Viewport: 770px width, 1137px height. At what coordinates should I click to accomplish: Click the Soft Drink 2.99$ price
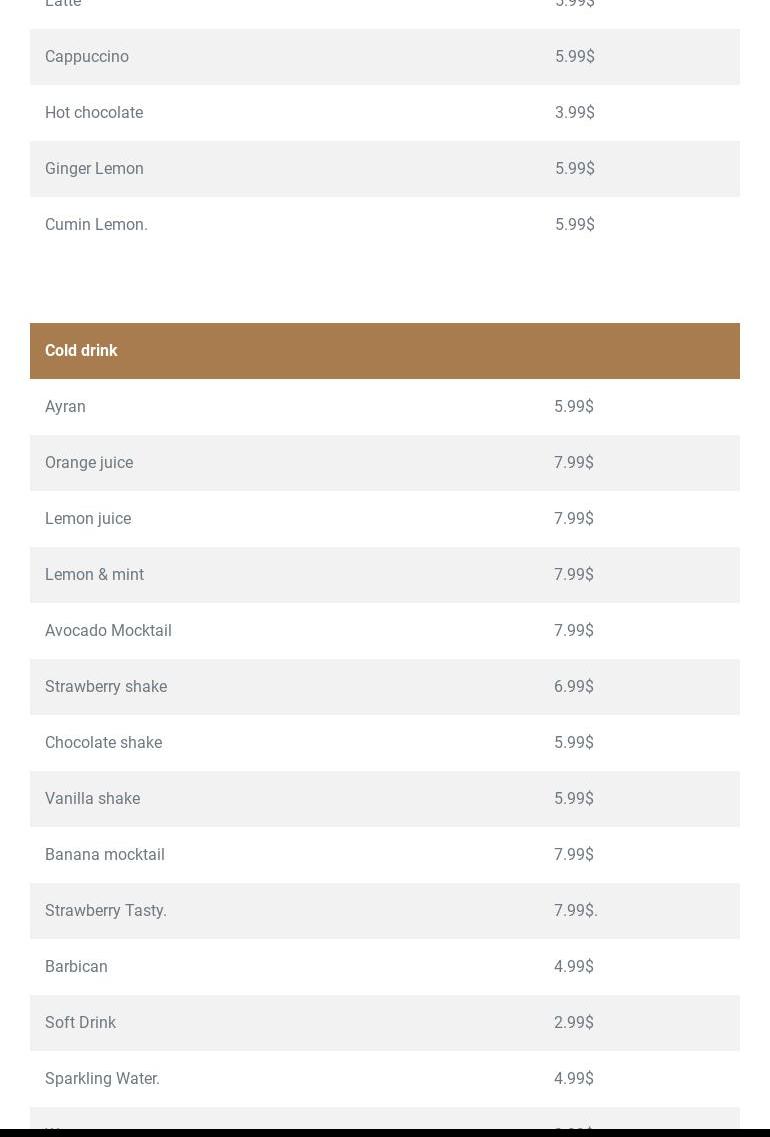tap(574, 1023)
